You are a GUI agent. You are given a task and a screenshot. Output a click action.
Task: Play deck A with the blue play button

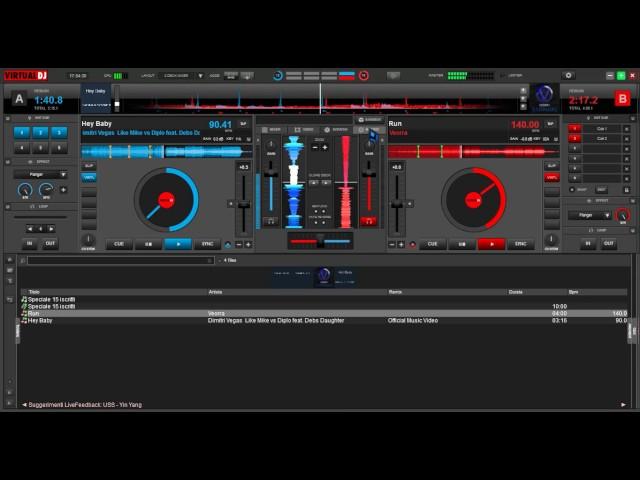click(178, 244)
